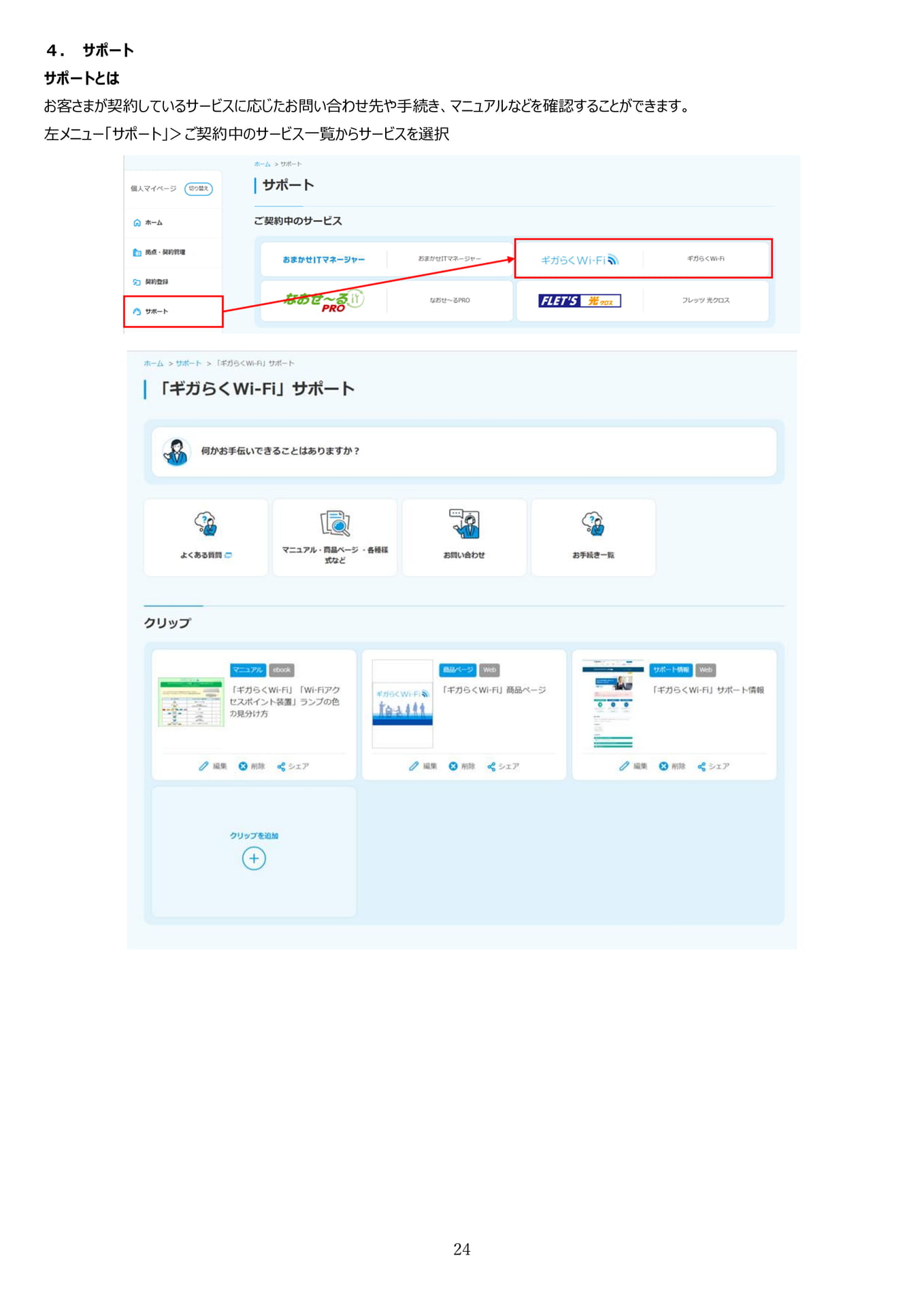Select the フレッツ 光クロス service card

coord(643,300)
